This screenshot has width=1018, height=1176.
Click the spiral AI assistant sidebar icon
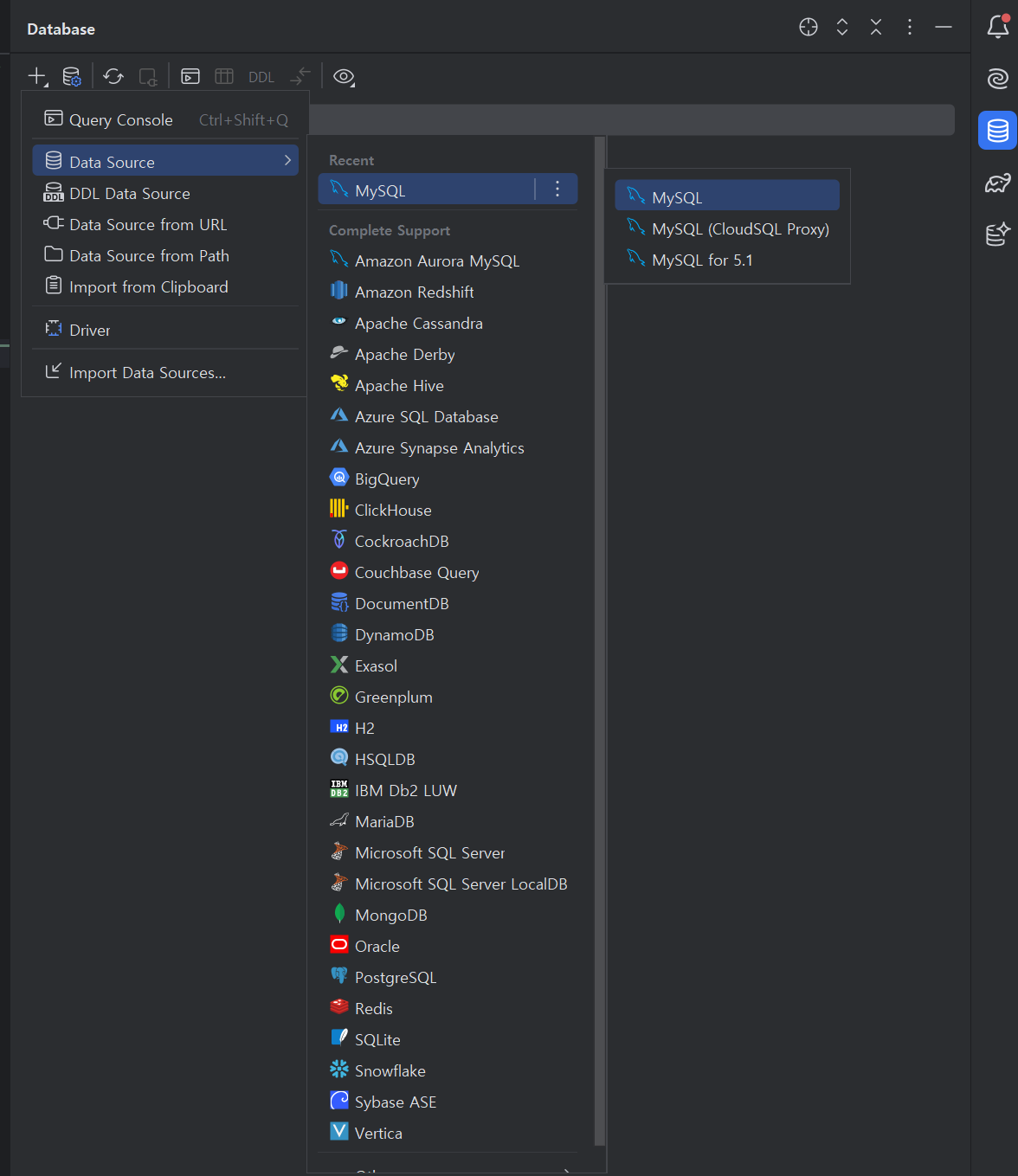click(998, 79)
